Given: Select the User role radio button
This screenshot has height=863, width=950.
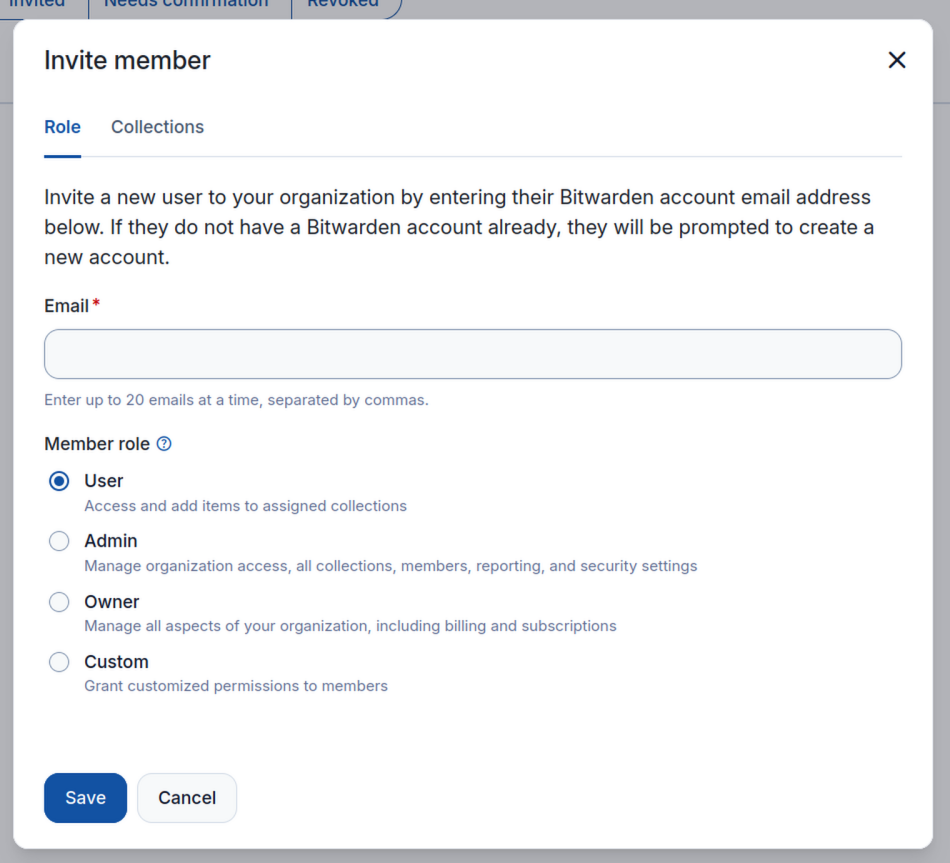Looking at the screenshot, I should pos(59,481).
